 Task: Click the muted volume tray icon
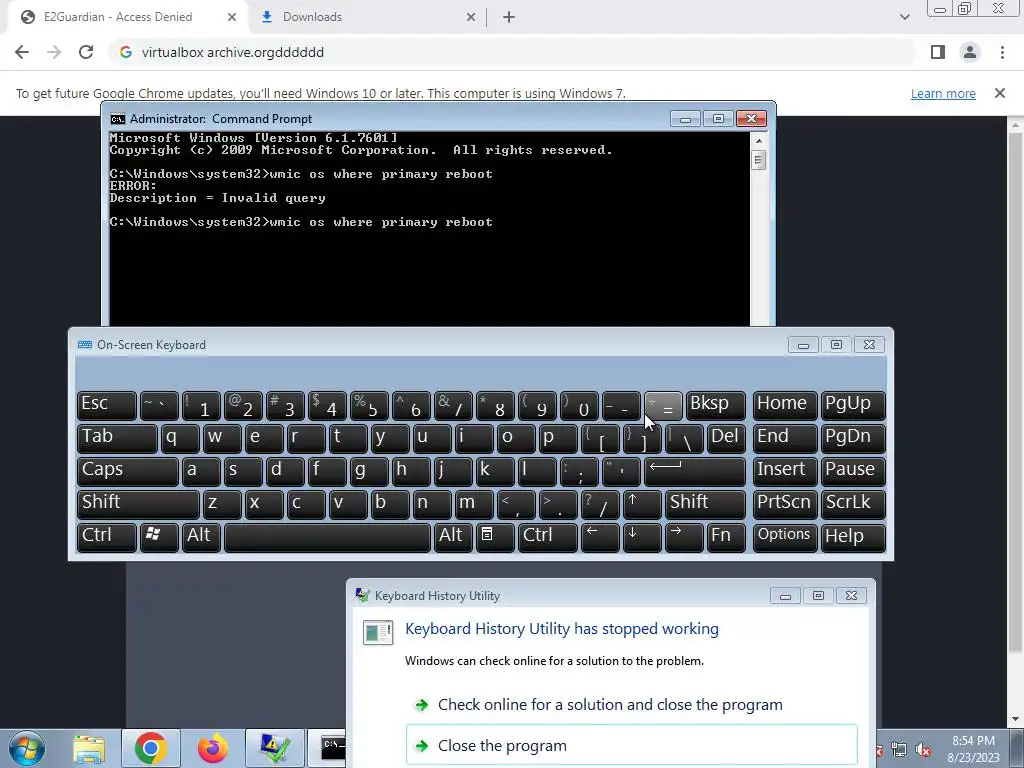[923, 750]
